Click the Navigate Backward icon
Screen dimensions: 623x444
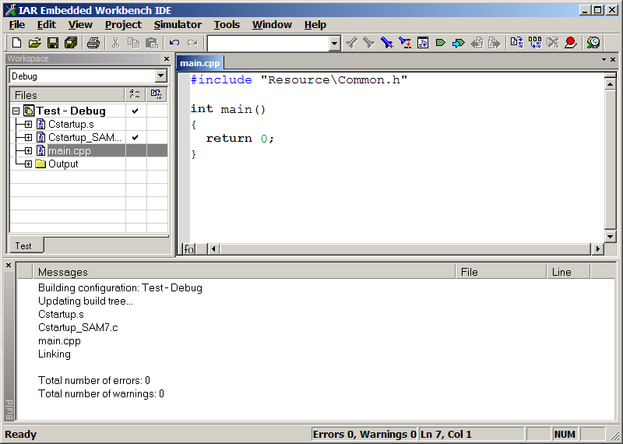coord(476,42)
